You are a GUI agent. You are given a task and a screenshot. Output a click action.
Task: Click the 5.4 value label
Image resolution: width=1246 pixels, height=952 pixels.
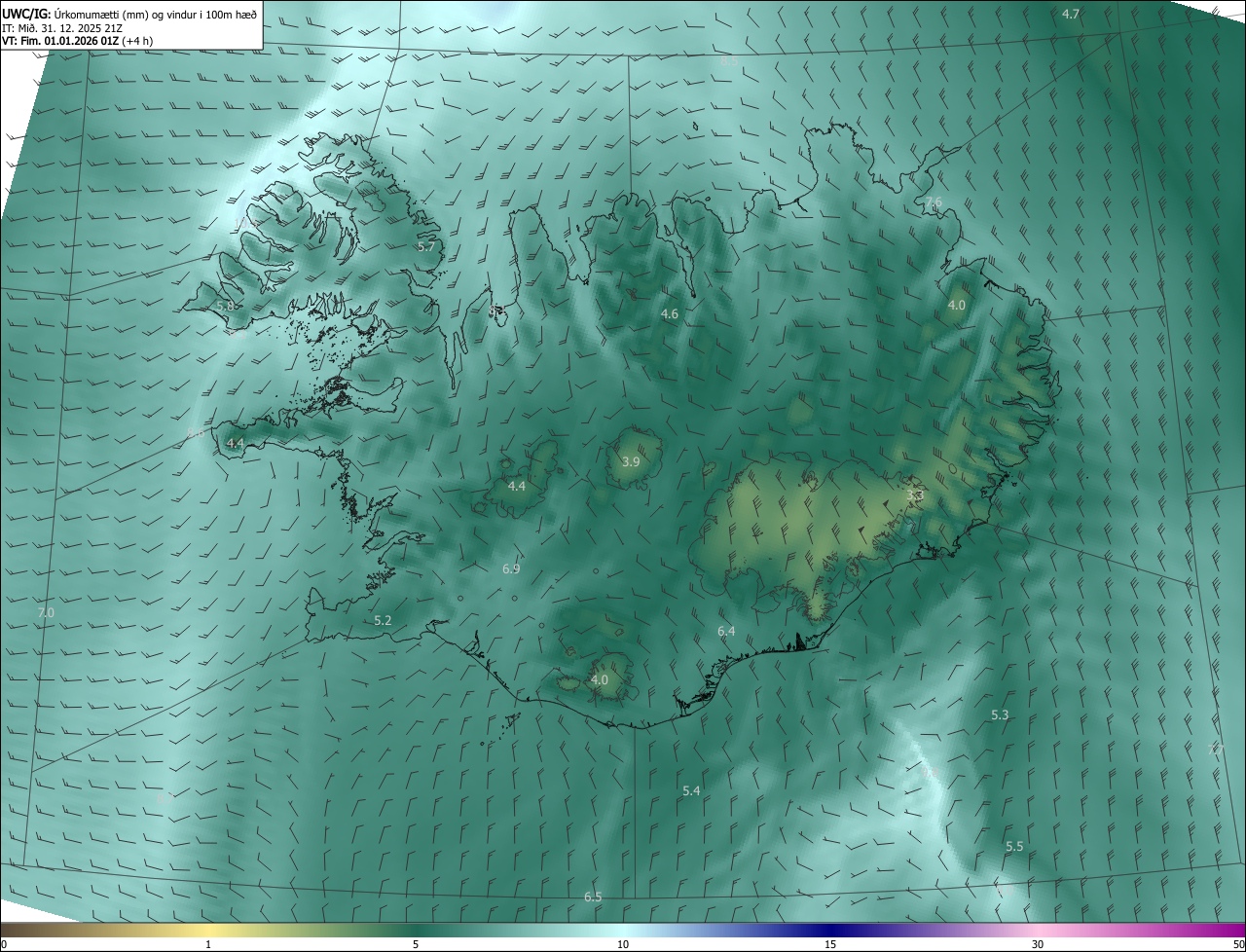(x=691, y=790)
